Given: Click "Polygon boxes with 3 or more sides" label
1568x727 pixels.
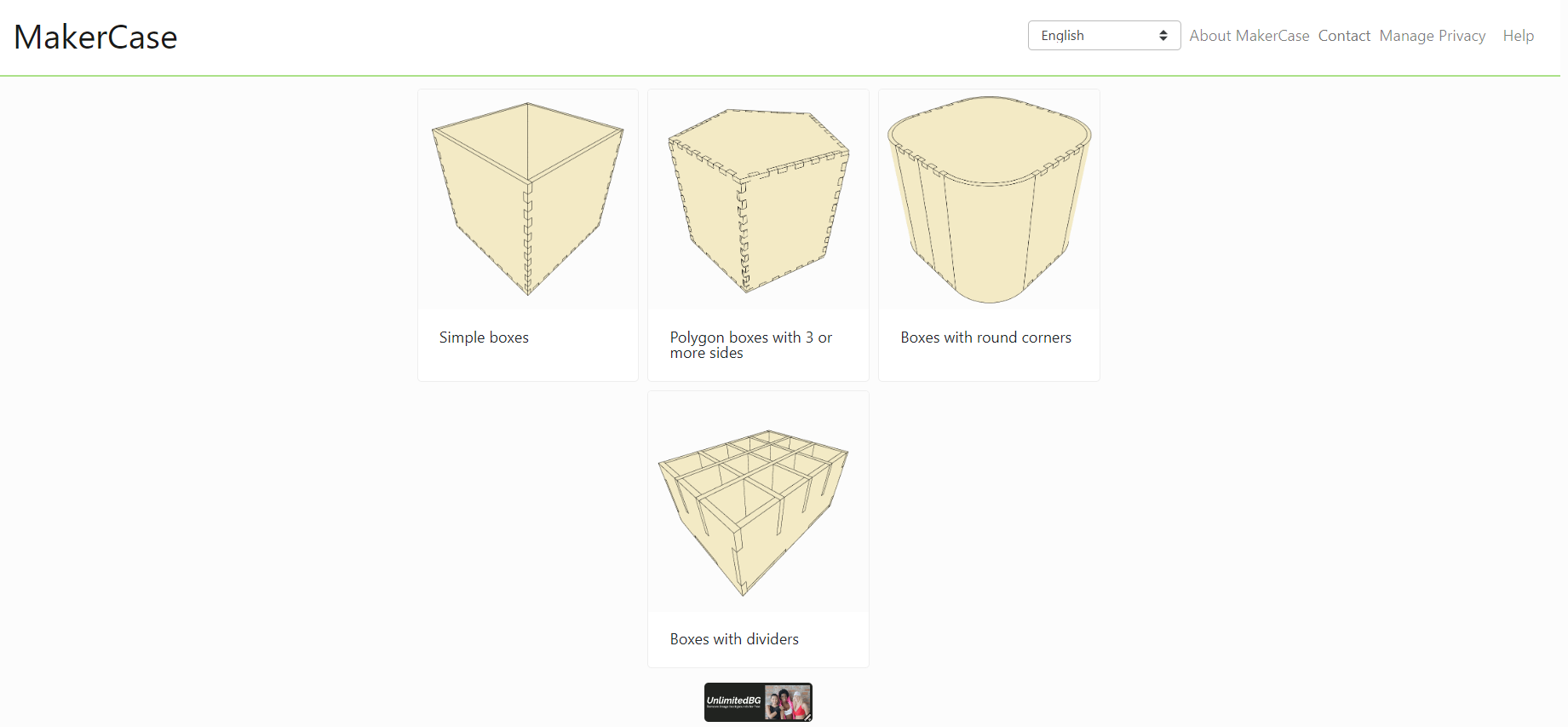Looking at the screenshot, I should pyautogui.click(x=750, y=345).
